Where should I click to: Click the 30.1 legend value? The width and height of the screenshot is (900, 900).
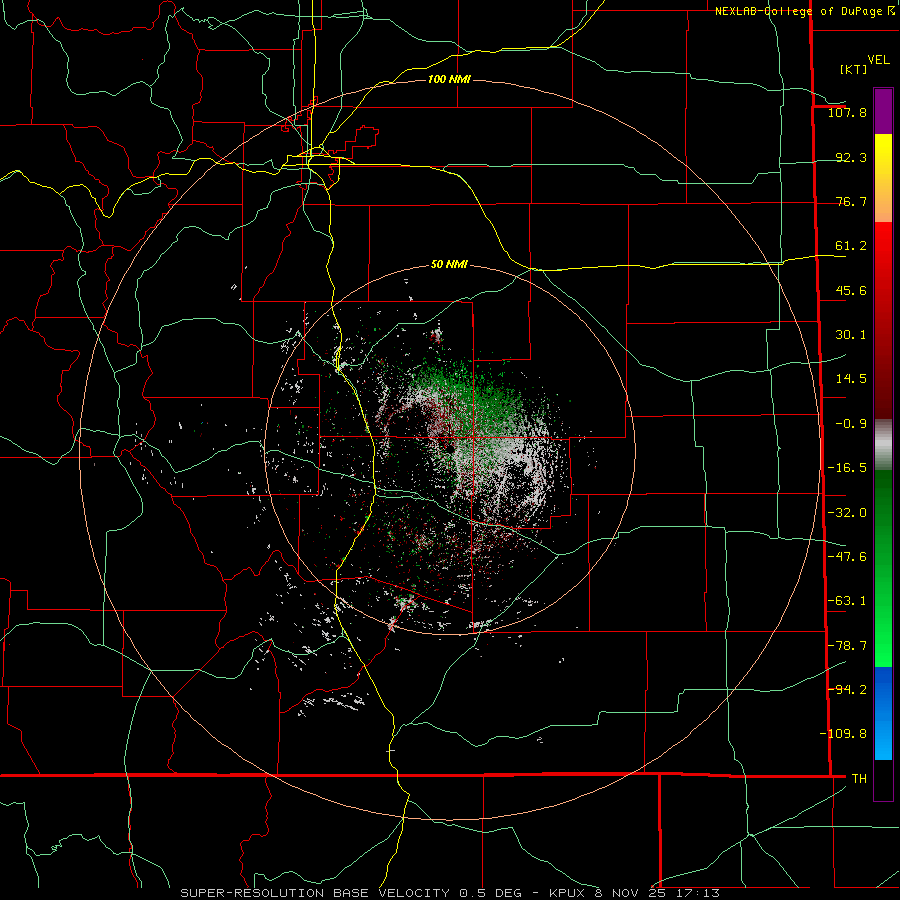click(x=851, y=335)
